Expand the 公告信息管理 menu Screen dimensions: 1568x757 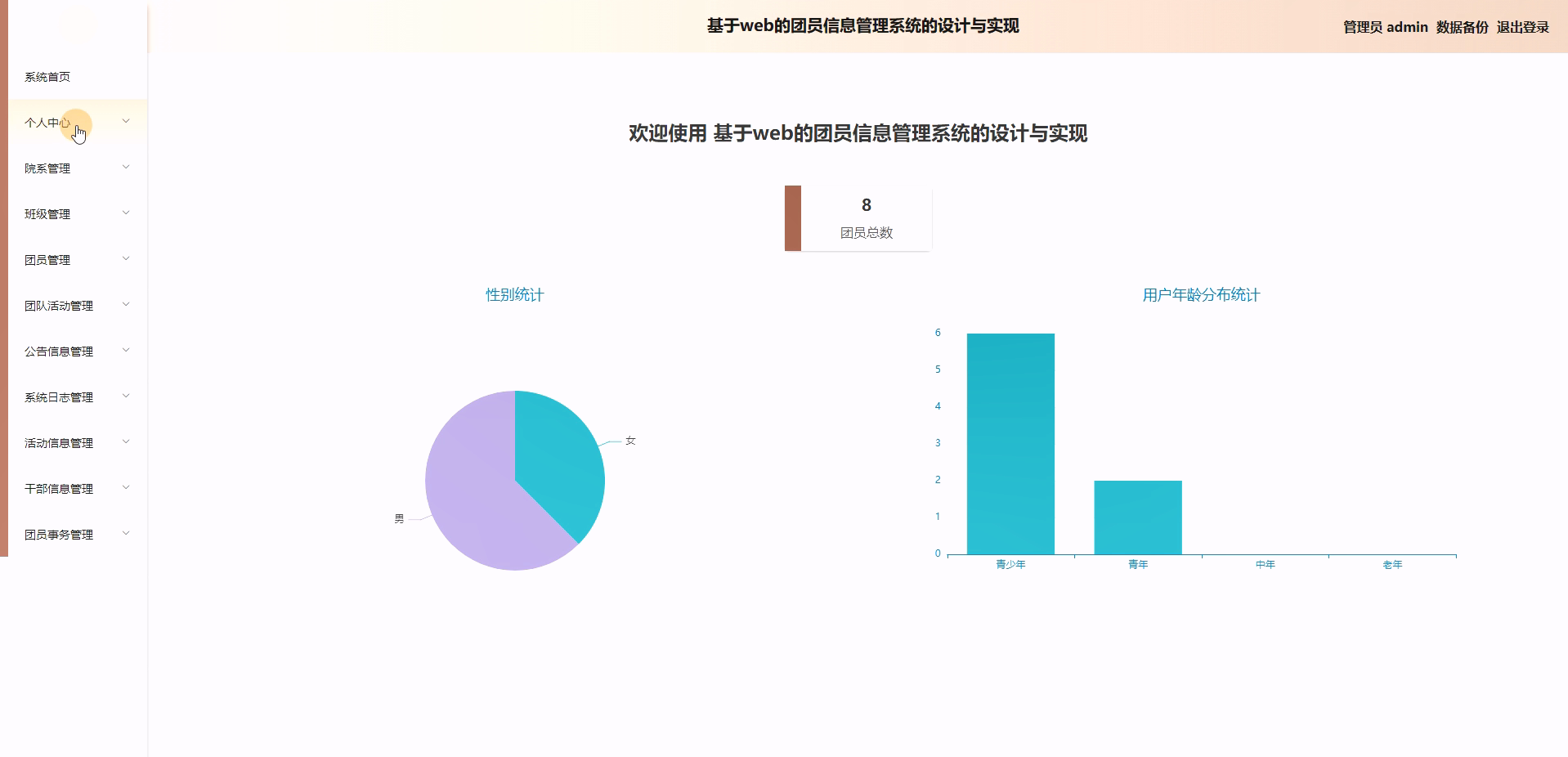pyautogui.click(x=57, y=352)
